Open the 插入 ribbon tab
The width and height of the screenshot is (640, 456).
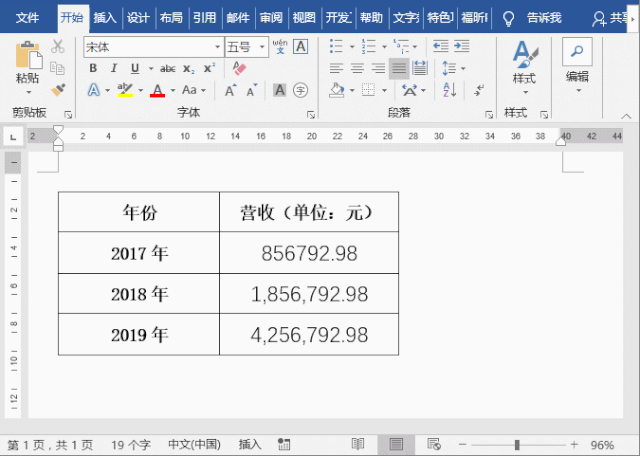pos(105,18)
